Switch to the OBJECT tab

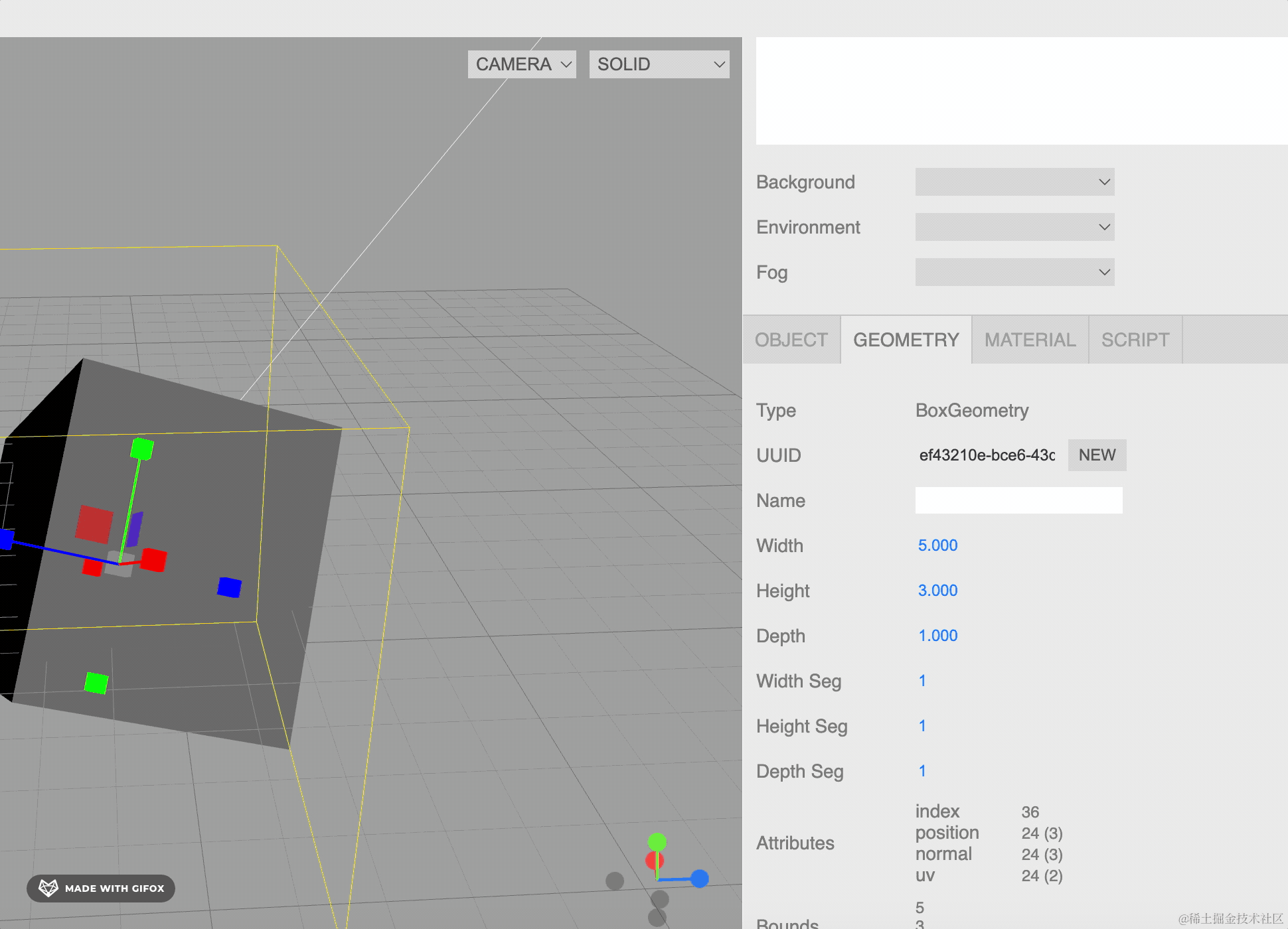[x=791, y=340]
